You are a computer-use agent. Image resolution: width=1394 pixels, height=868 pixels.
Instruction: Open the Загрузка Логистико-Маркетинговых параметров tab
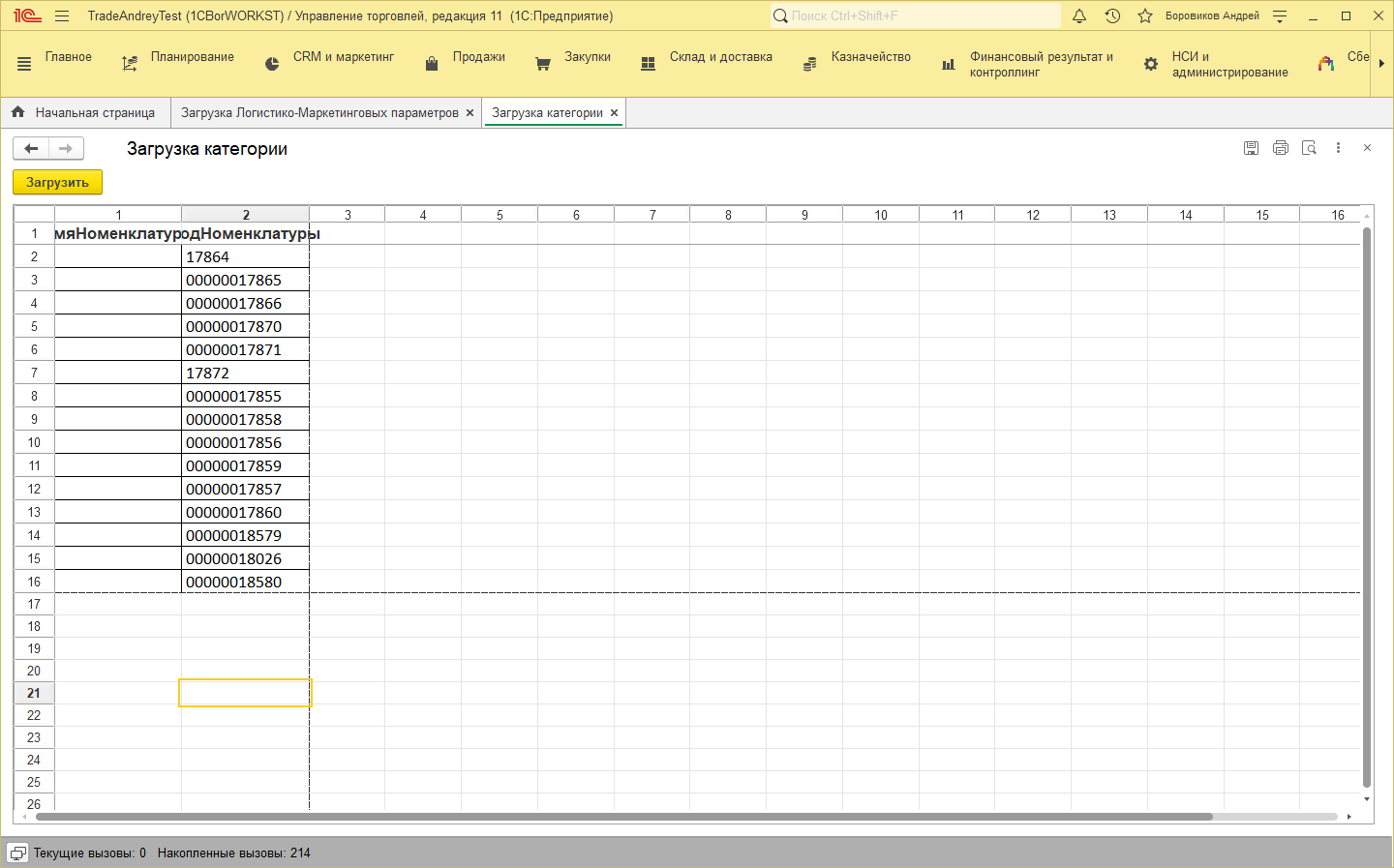(x=319, y=112)
